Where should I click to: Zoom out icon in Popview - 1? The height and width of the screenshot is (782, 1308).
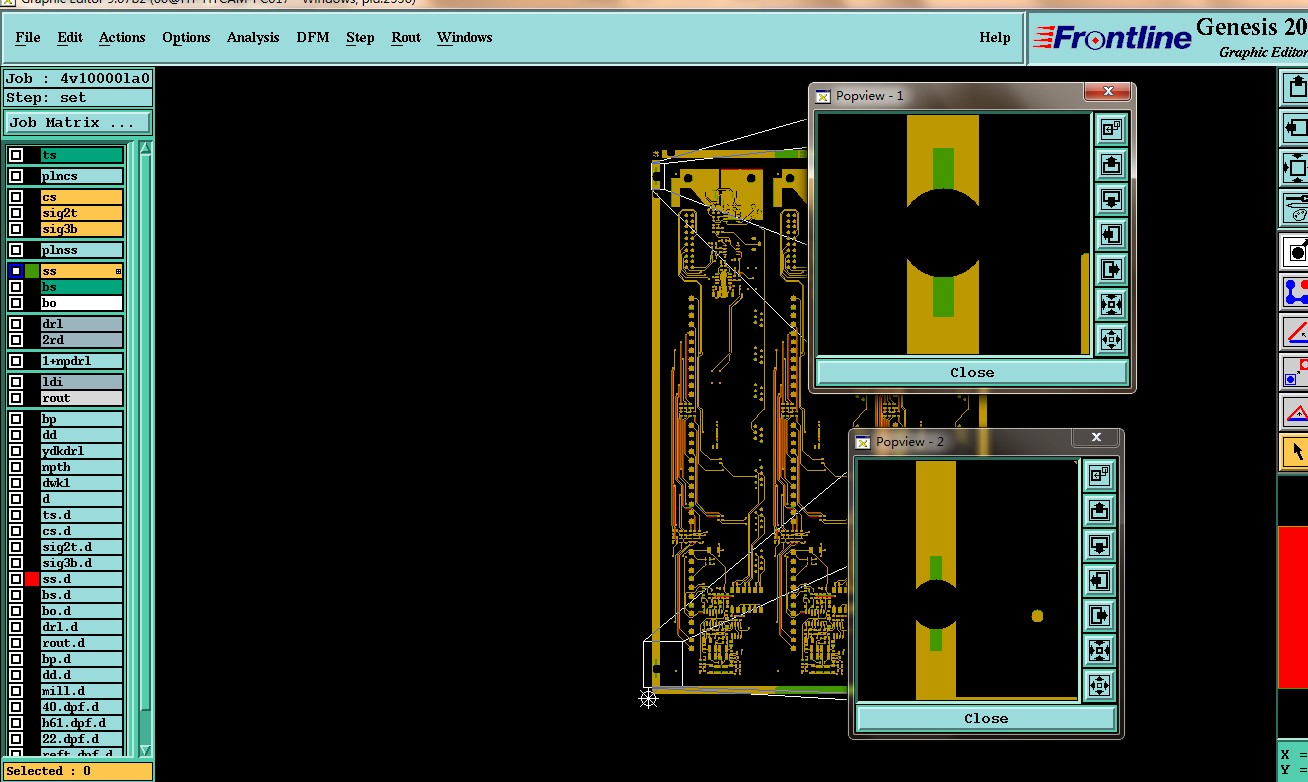click(1111, 339)
